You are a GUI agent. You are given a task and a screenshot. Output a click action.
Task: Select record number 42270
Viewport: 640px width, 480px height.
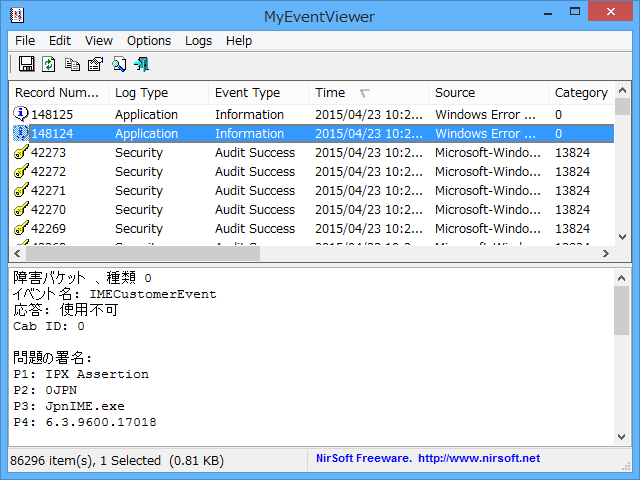point(48,209)
